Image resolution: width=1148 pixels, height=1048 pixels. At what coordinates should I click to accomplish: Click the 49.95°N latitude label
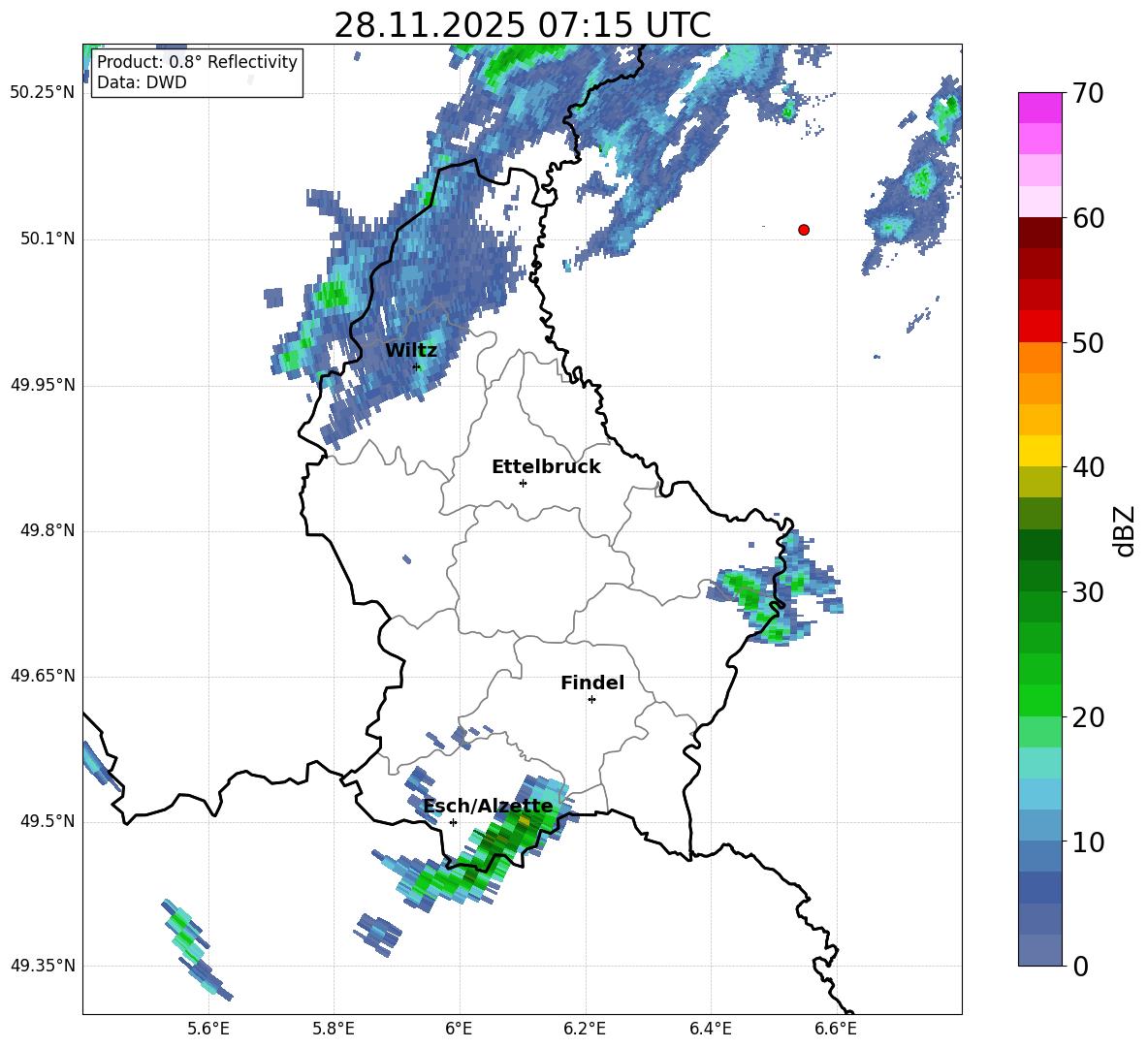point(43,386)
